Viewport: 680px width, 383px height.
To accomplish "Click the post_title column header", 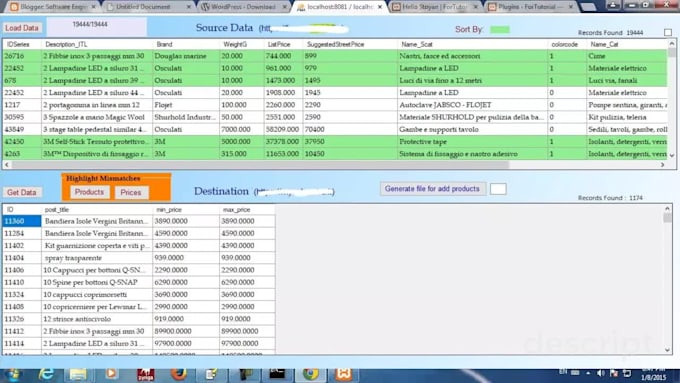I will (x=97, y=210).
